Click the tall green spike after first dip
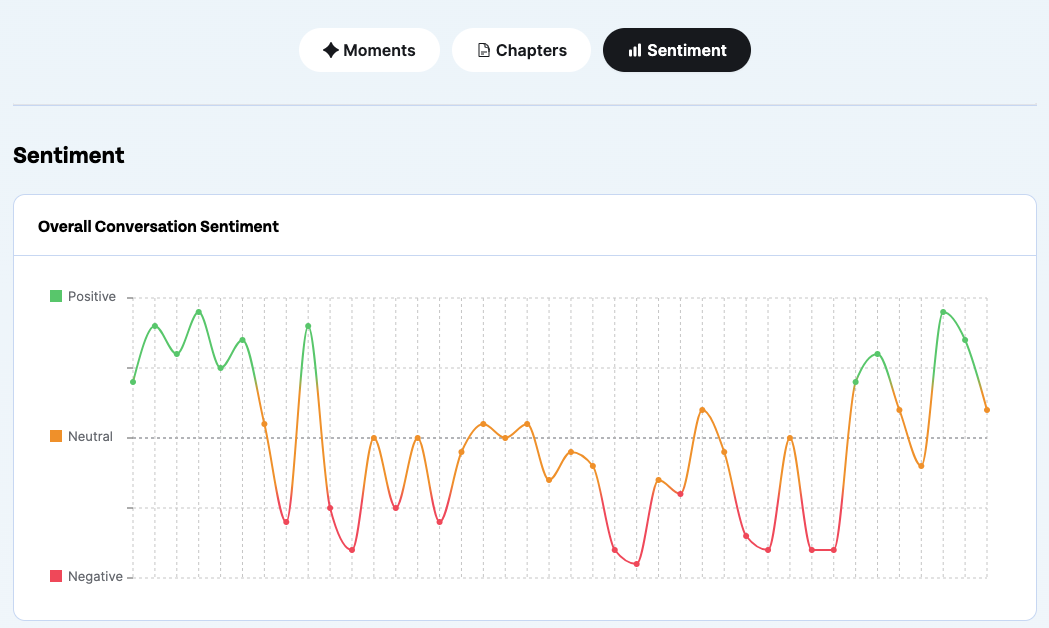 [x=308, y=326]
